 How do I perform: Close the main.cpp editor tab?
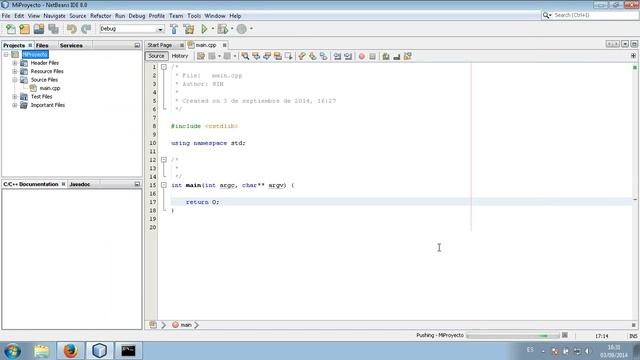point(224,45)
